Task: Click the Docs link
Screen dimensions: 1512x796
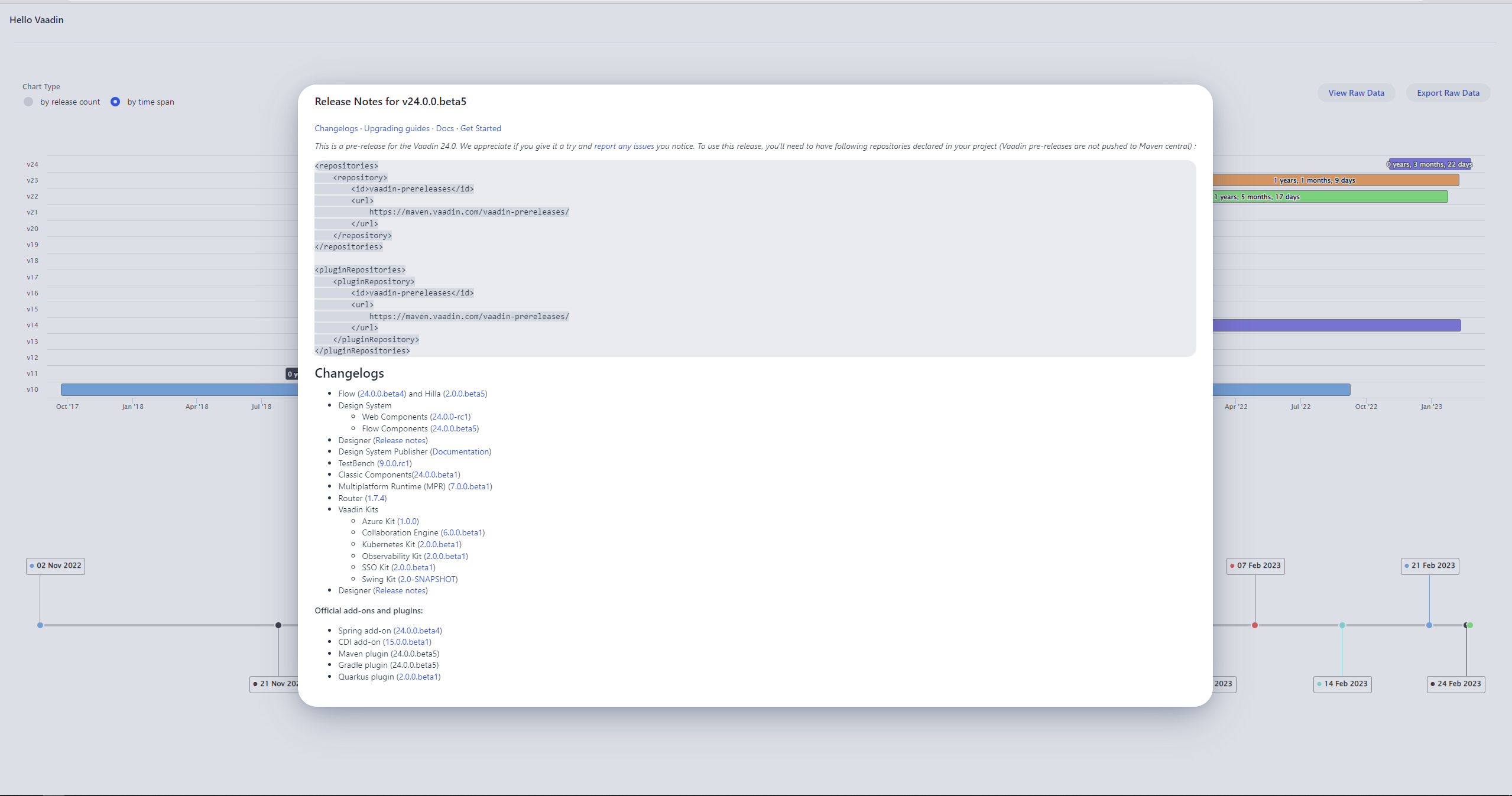Action: pyautogui.click(x=444, y=128)
